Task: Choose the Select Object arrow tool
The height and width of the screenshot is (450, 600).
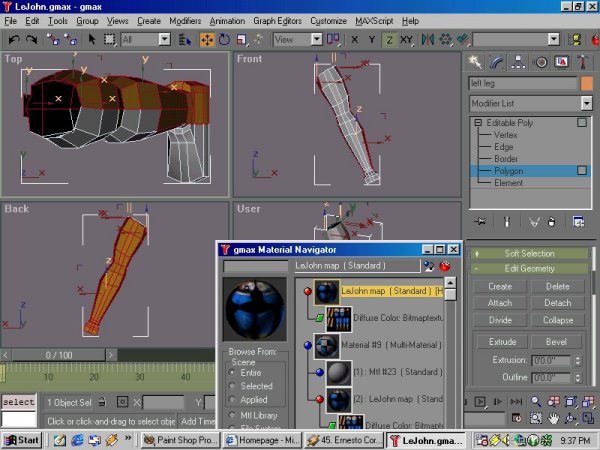Action: coord(92,39)
